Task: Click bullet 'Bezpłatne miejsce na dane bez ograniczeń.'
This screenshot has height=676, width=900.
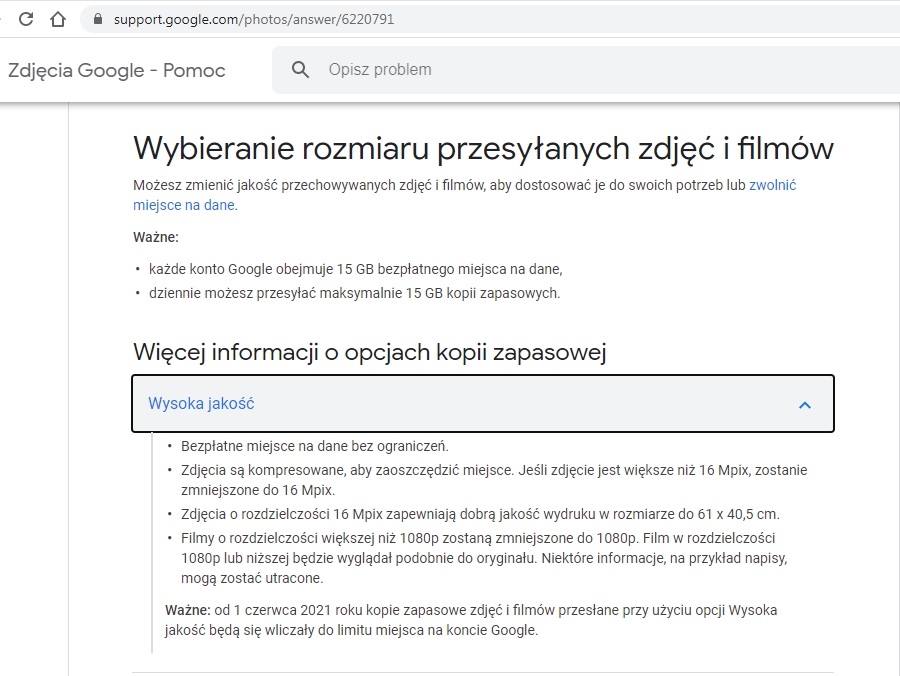Action: (315, 446)
